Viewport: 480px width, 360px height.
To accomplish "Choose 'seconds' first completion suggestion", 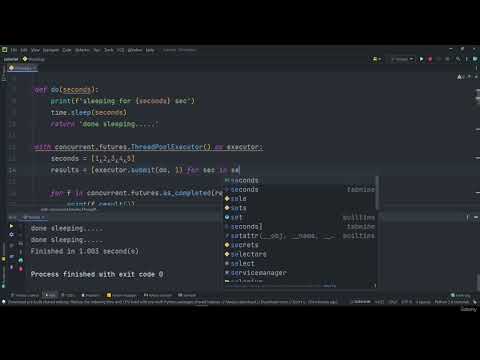I will click(300, 180).
